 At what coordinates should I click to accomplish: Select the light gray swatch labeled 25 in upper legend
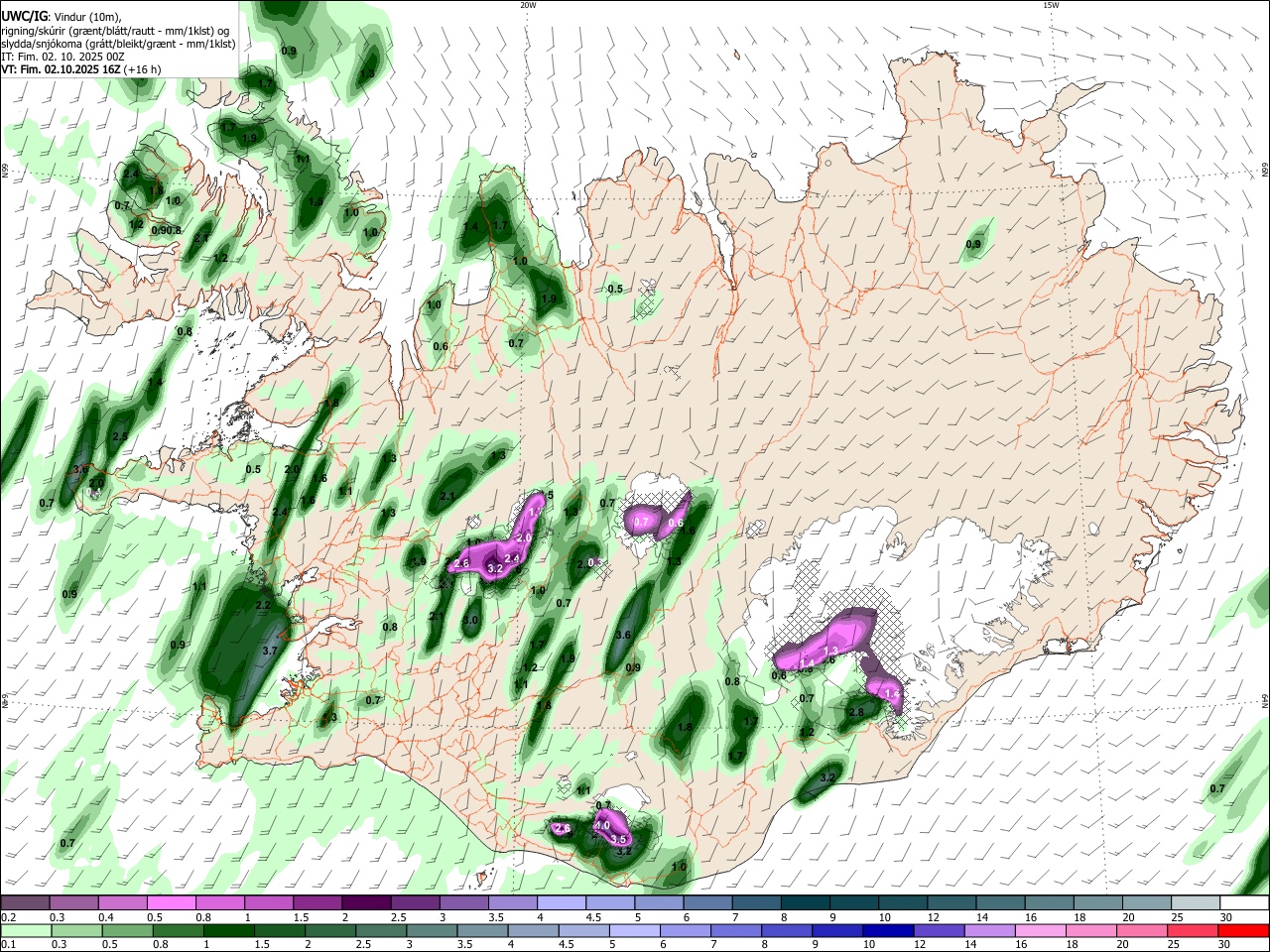click(1196, 902)
